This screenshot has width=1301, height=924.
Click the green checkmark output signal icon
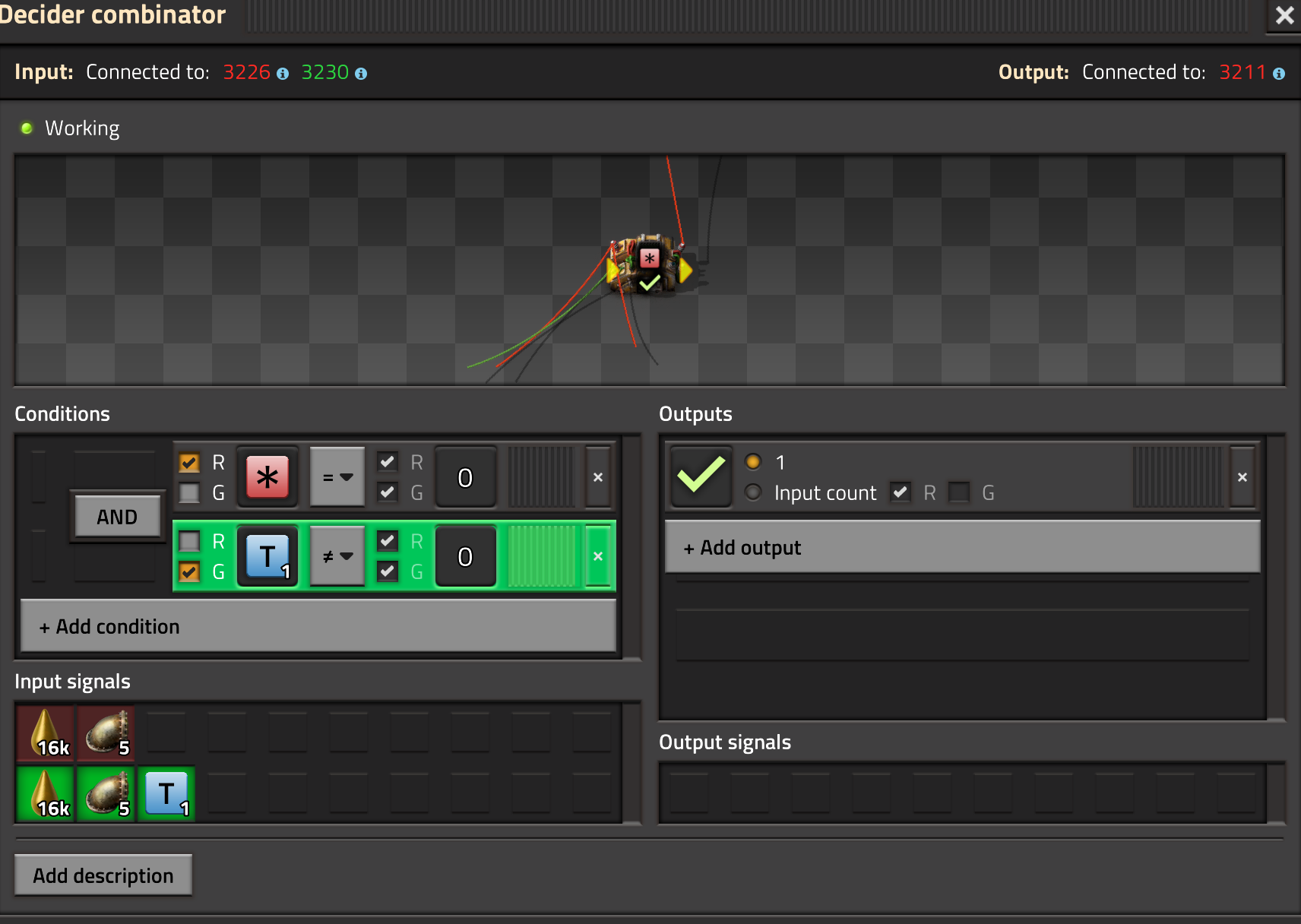point(701,476)
